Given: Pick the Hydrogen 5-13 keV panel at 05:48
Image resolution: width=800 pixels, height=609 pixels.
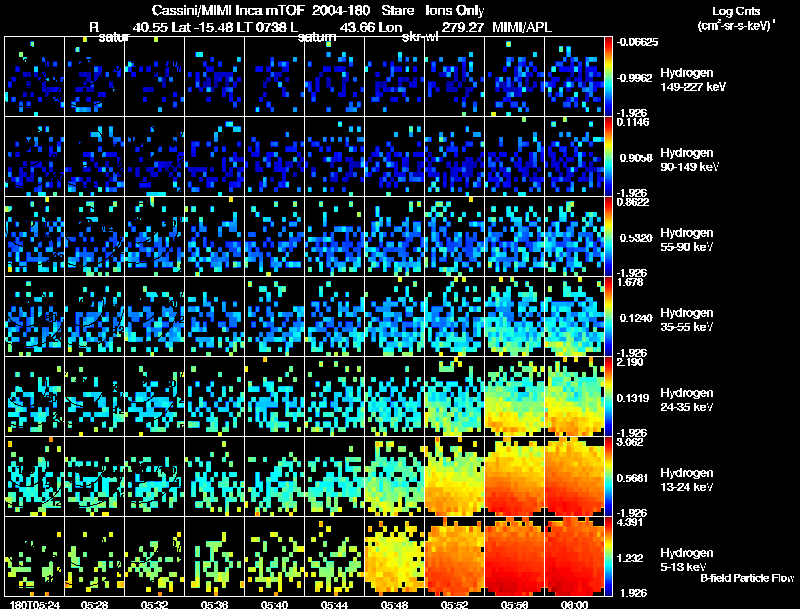Looking at the screenshot, I should pos(394,556).
